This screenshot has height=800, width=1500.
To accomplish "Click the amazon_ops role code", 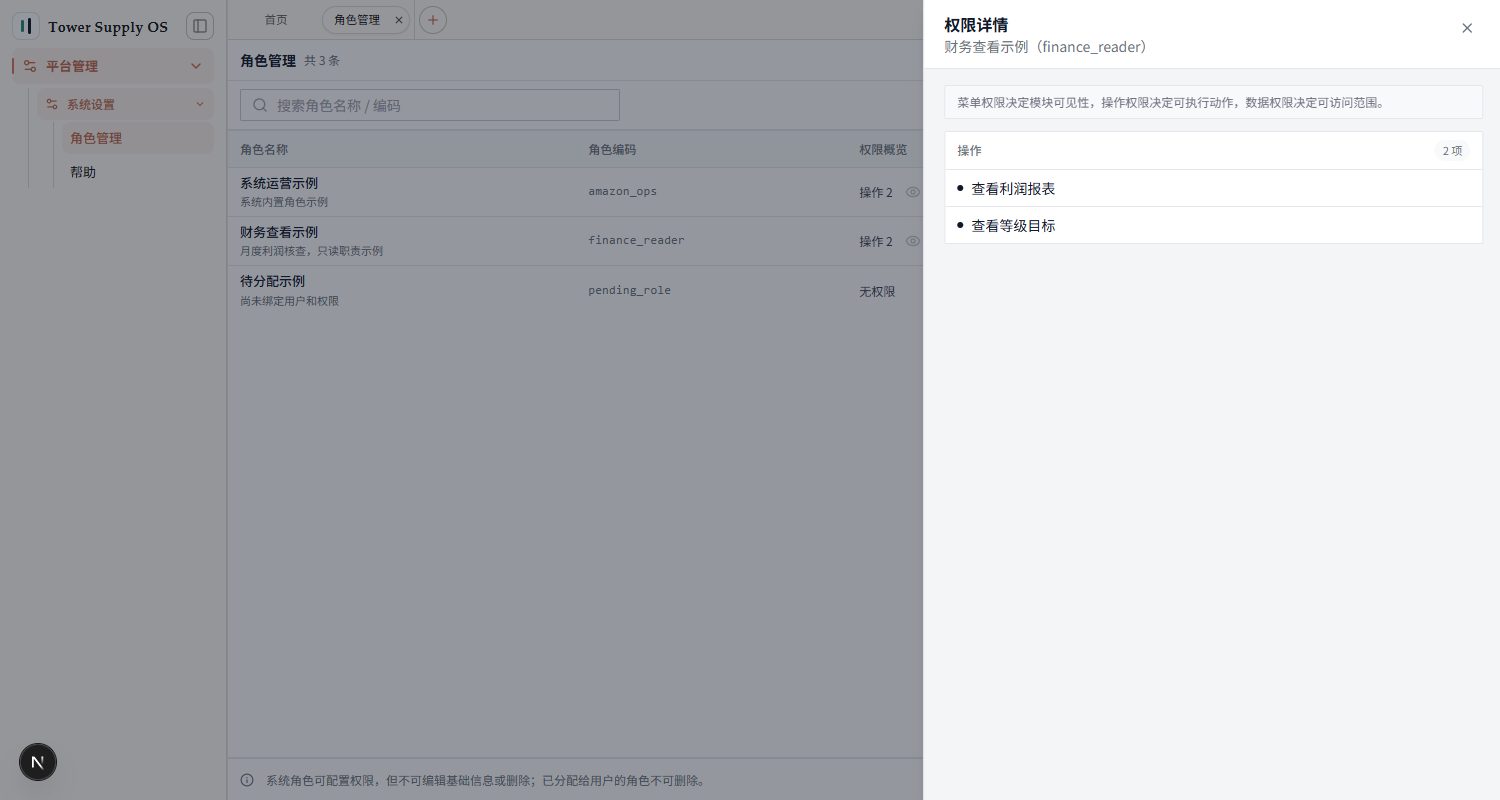I will 622,191.
